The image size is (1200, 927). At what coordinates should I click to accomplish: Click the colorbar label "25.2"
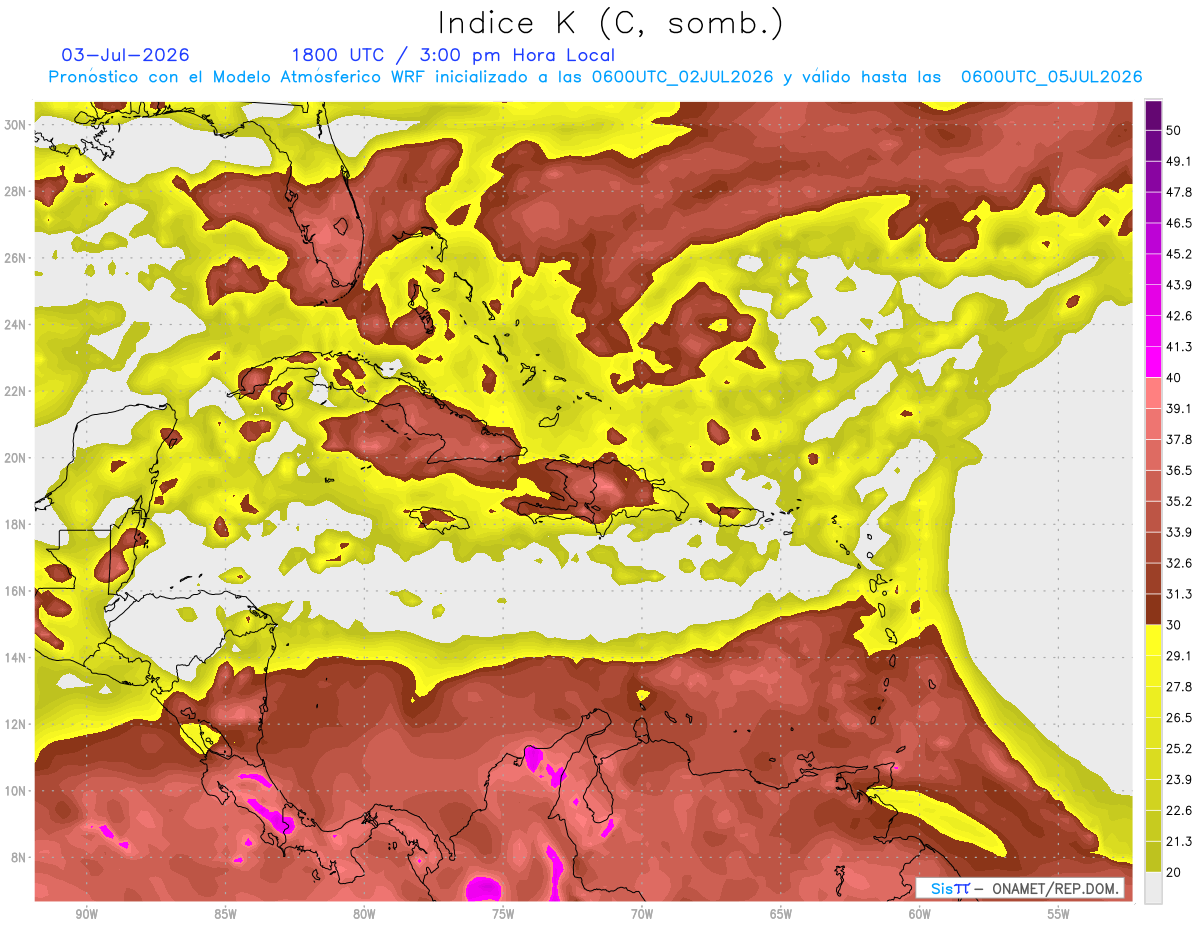[1180, 748]
